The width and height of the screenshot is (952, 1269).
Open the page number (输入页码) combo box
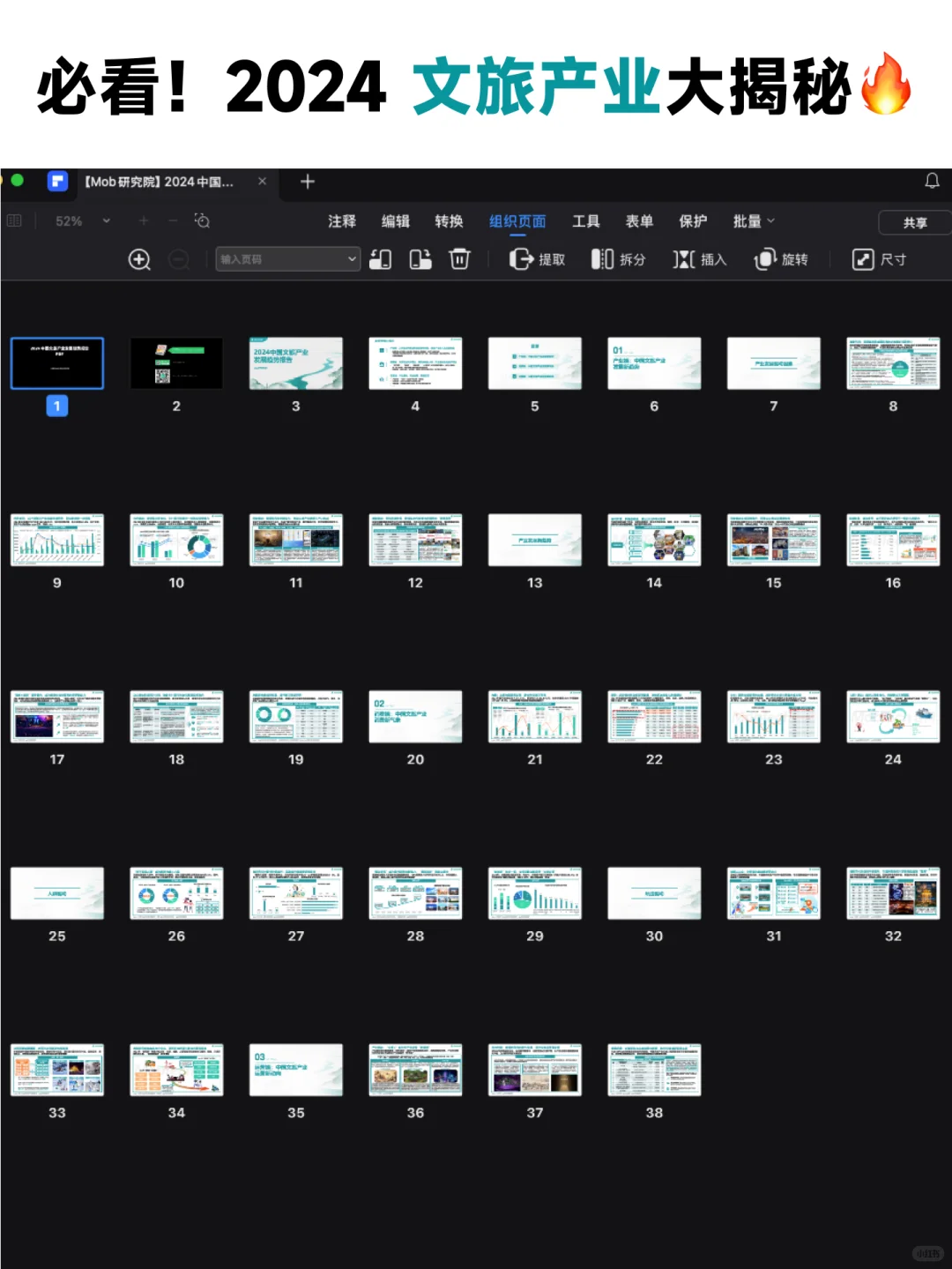pos(288,259)
